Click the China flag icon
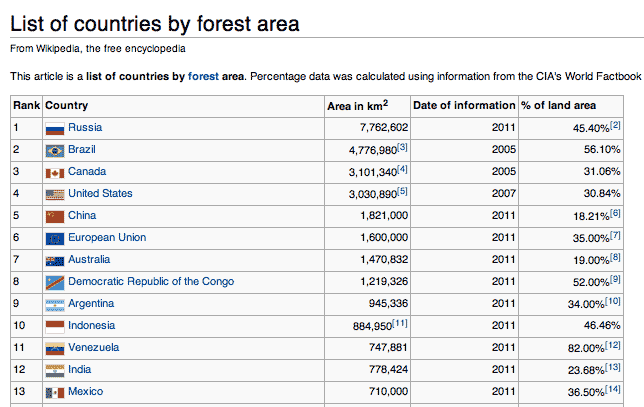This screenshot has width=644, height=407. pyautogui.click(x=54, y=216)
